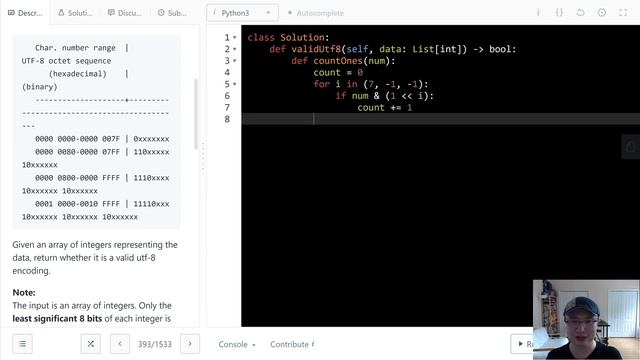Image resolution: width=640 pixels, height=360 pixels.
Task: Click the Contribute link
Action: pos(292,344)
